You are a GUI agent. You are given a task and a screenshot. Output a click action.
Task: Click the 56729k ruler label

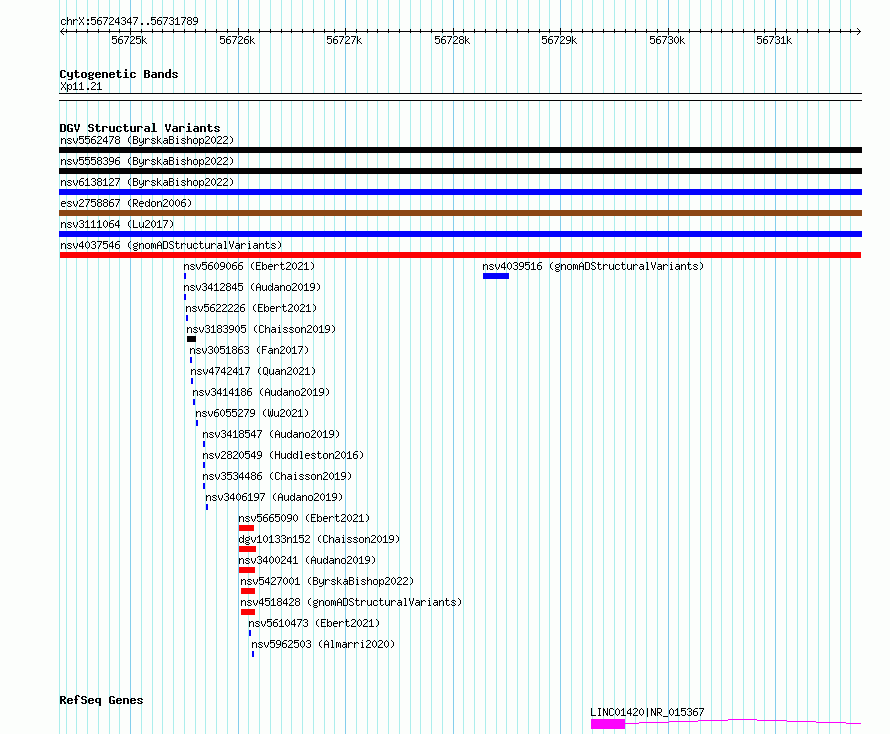pos(559,40)
